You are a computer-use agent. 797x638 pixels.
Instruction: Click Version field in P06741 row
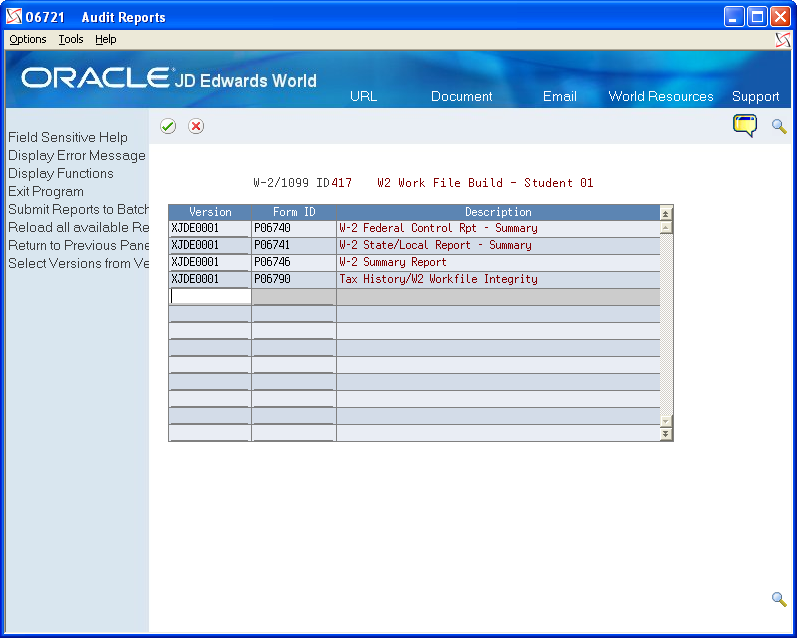(x=210, y=245)
